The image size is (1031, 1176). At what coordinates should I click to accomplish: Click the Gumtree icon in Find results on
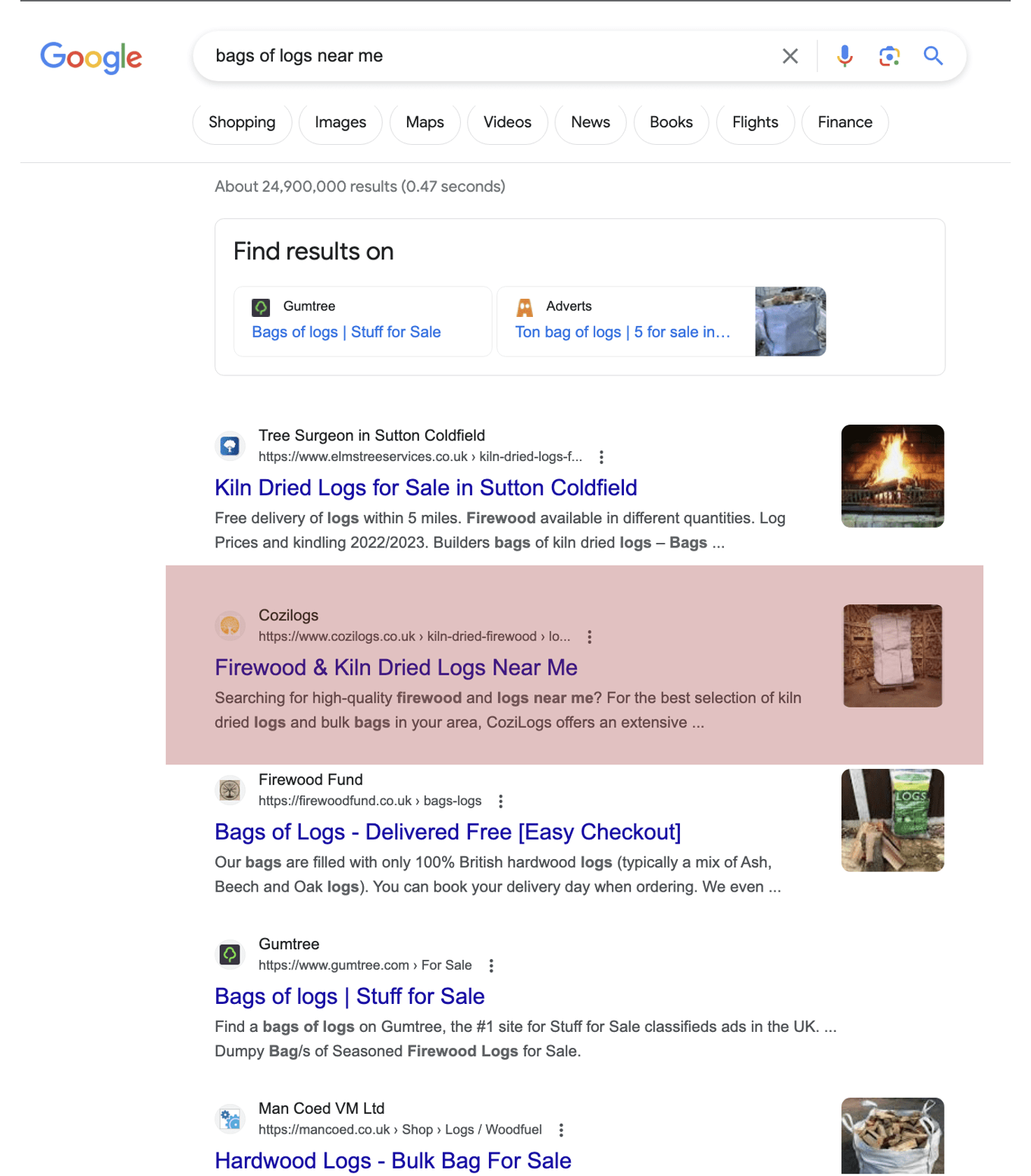pyautogui.click(x=261, y=307)
